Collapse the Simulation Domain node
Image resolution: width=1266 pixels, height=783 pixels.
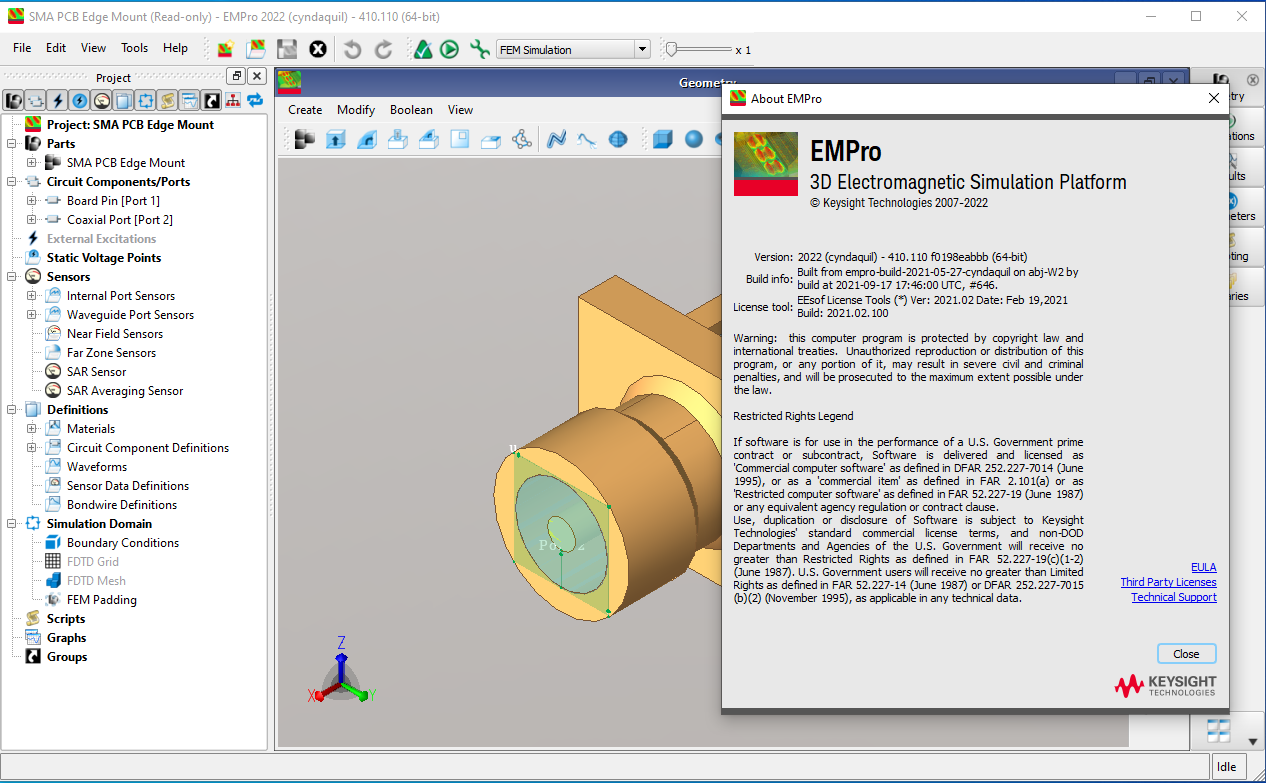click(x=12, y=524)
